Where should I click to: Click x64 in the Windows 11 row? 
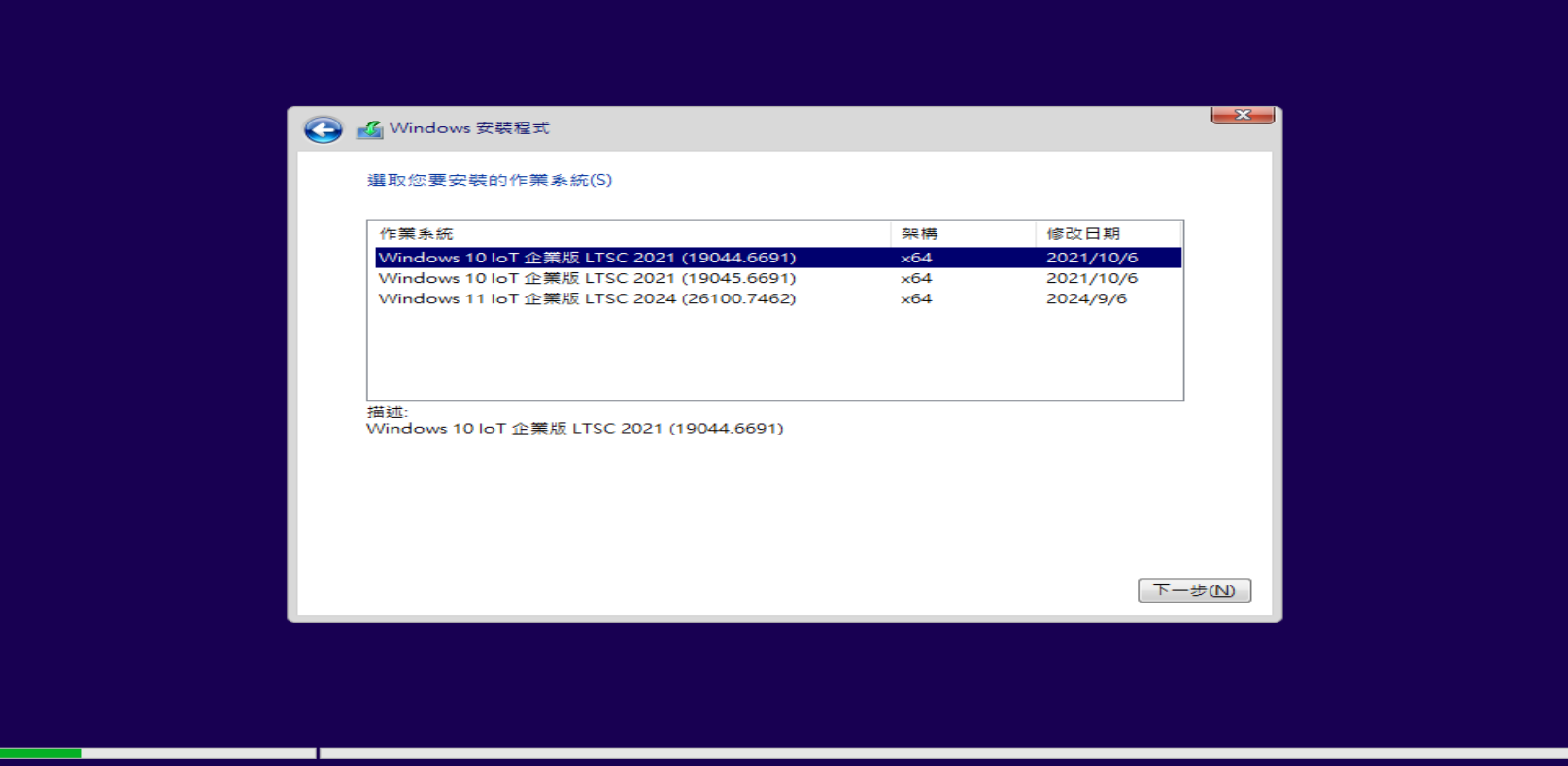pyautogui.click(x=916, y=298)
